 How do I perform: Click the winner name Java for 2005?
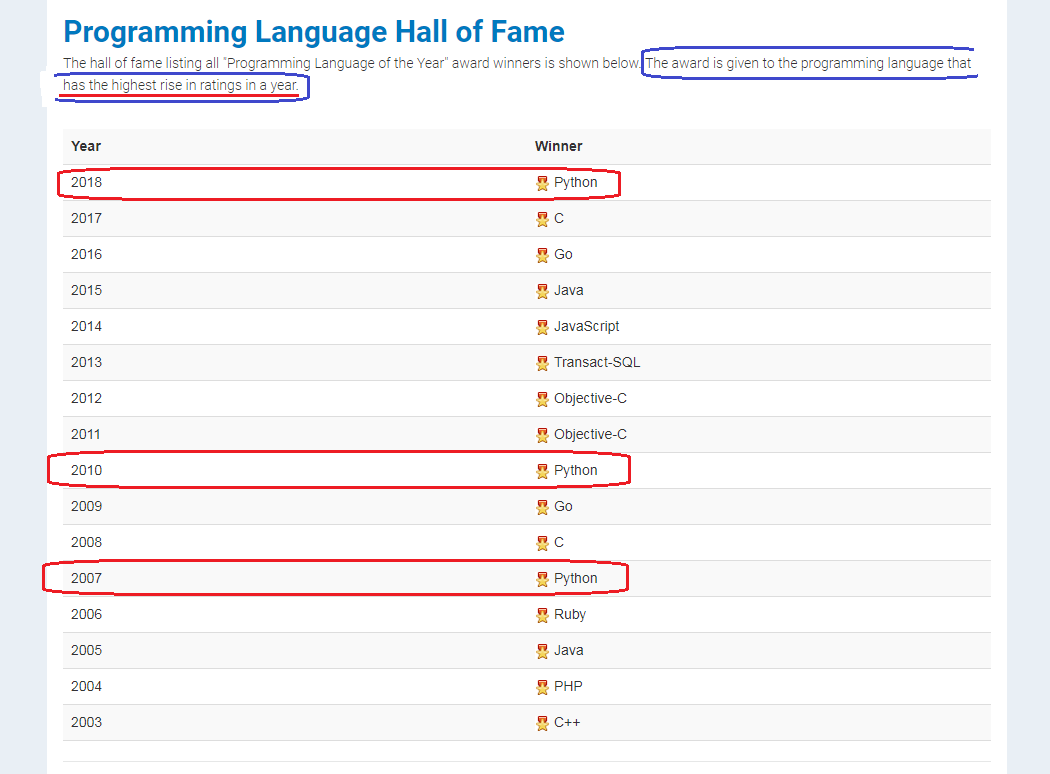(569, 650)
